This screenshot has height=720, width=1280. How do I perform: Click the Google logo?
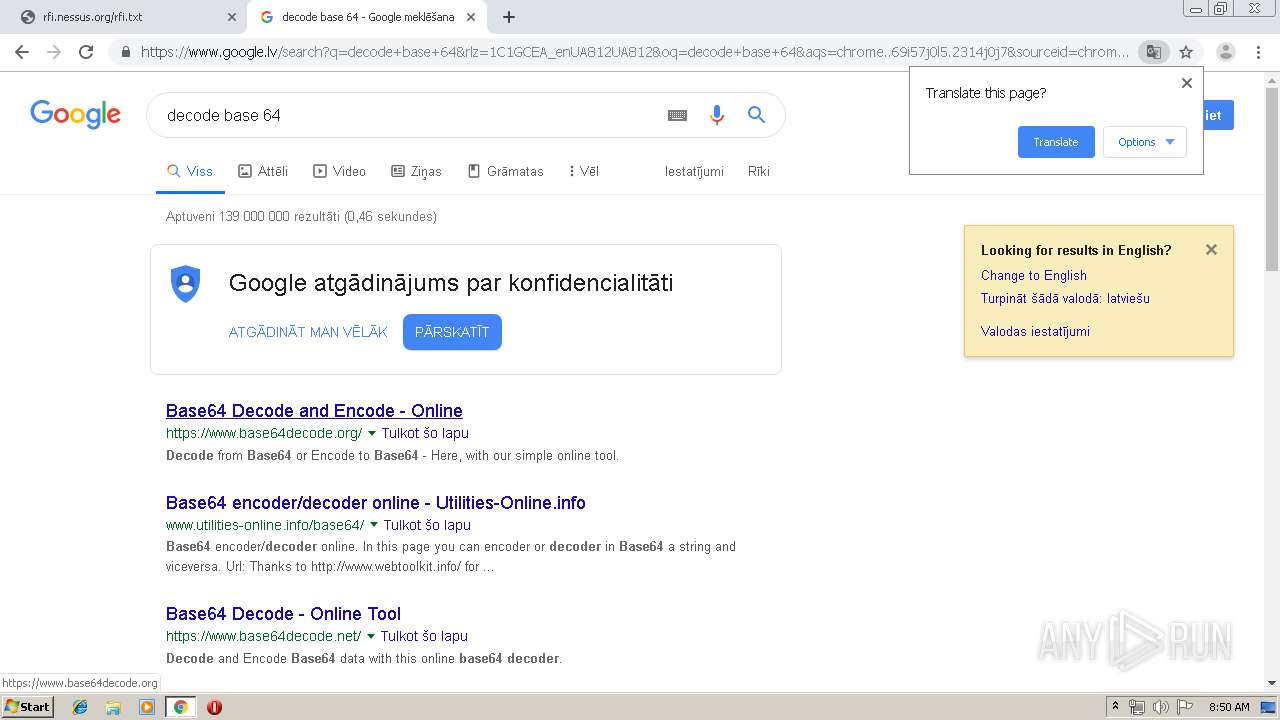[x=75, y=114]
